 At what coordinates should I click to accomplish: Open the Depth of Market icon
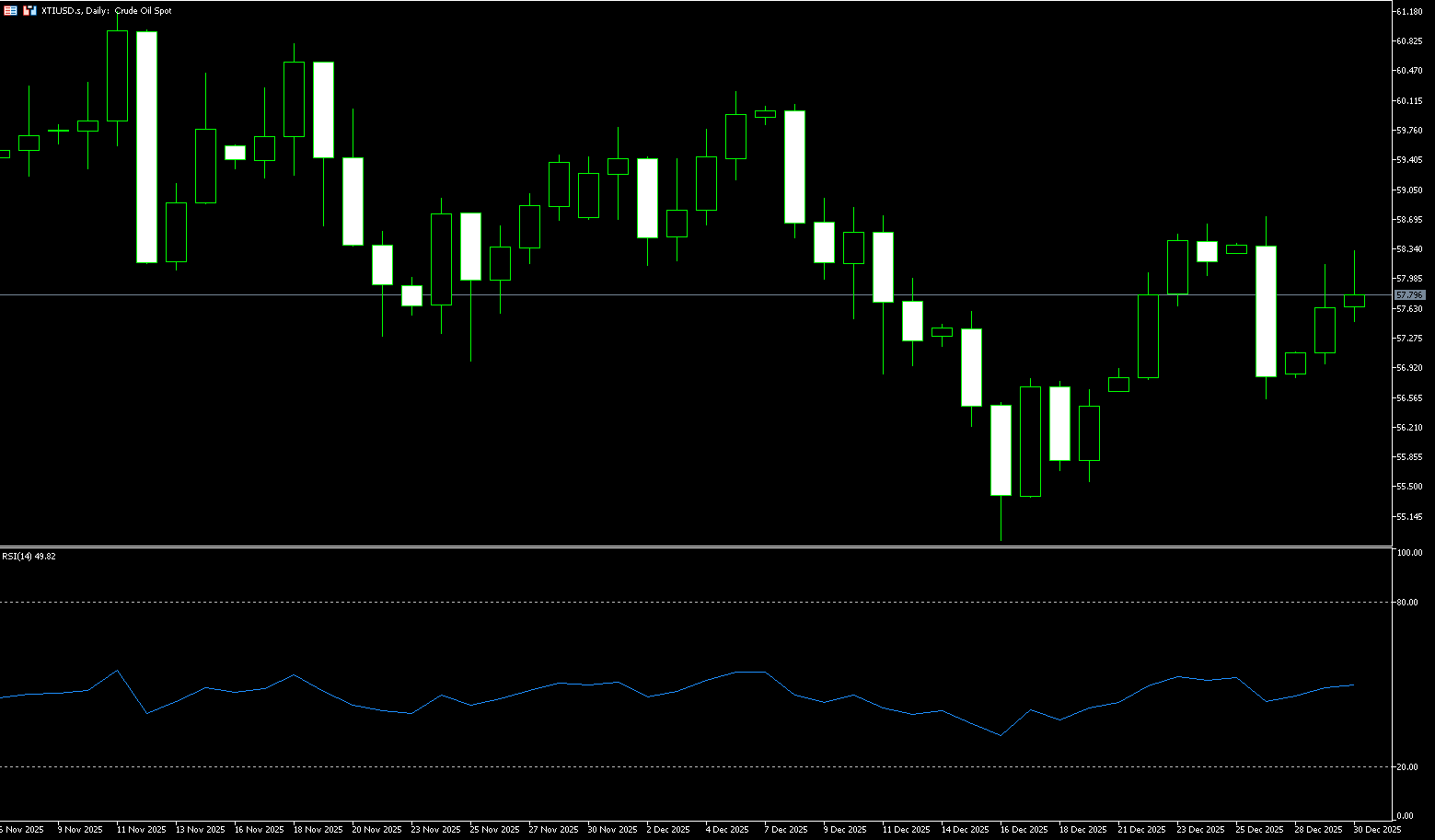[x=29, y=10]
